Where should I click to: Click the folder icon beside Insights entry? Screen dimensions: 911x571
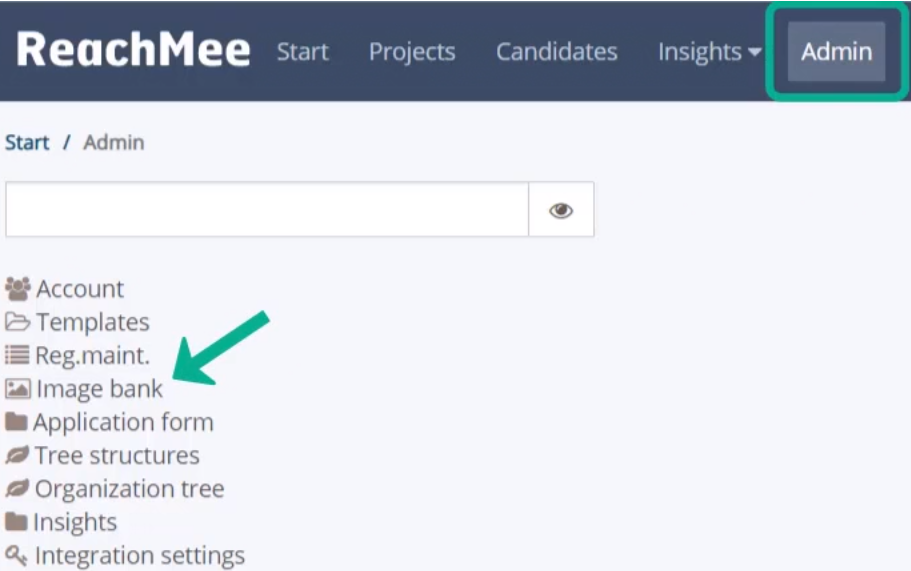(16, 522)
